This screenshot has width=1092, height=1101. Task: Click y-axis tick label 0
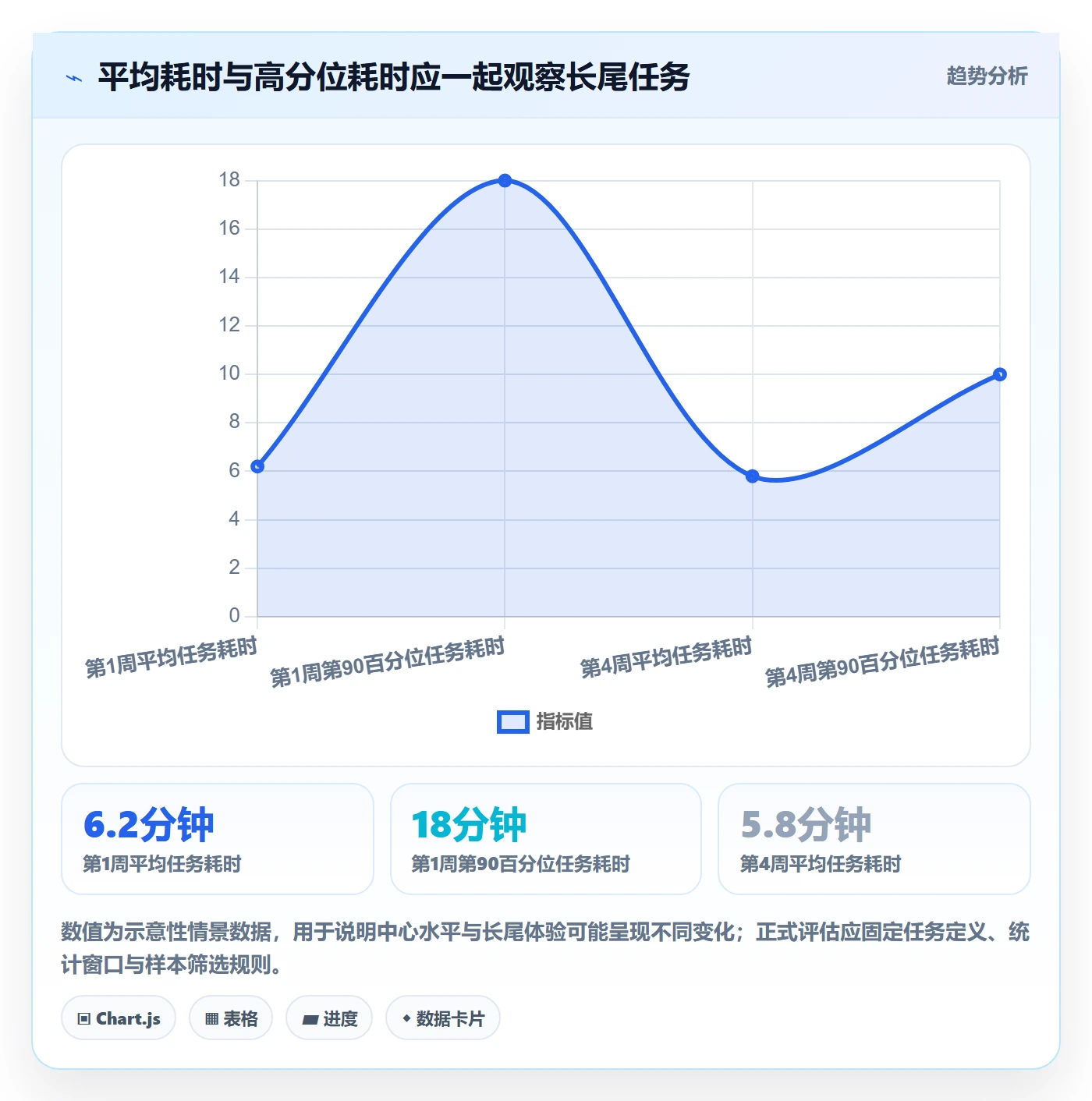pos(235,616)
